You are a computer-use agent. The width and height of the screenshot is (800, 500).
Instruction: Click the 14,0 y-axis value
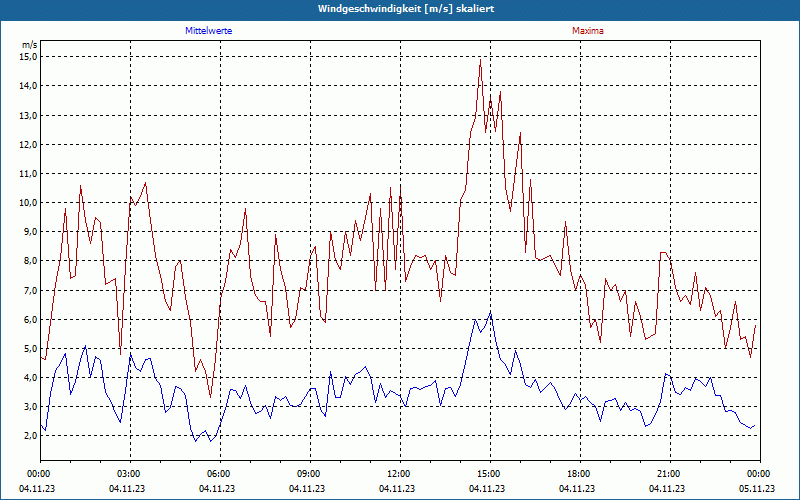pos(29,86)
